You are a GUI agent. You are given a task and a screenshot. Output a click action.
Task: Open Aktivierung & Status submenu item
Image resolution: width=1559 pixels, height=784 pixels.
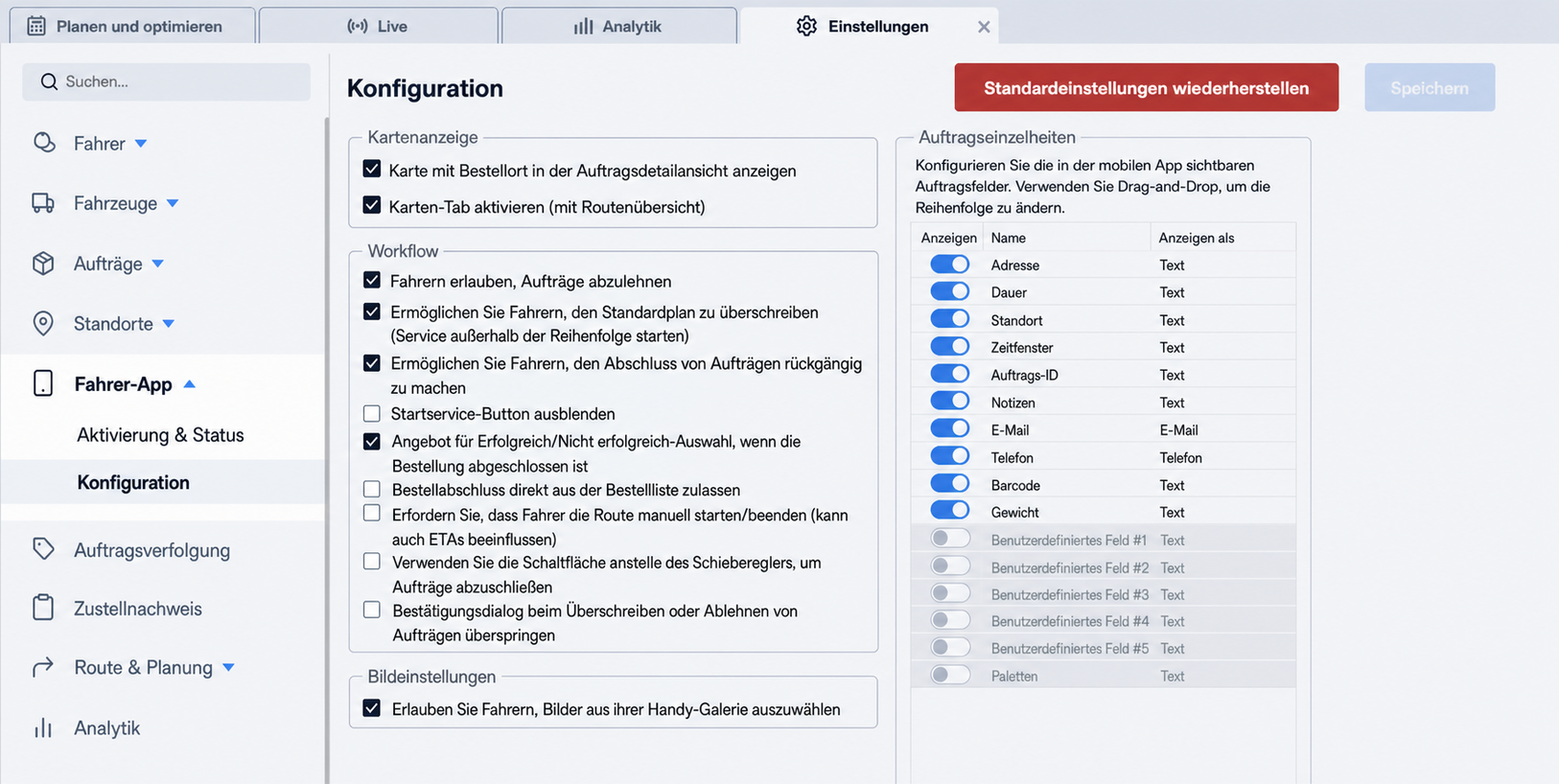(160, 435)
